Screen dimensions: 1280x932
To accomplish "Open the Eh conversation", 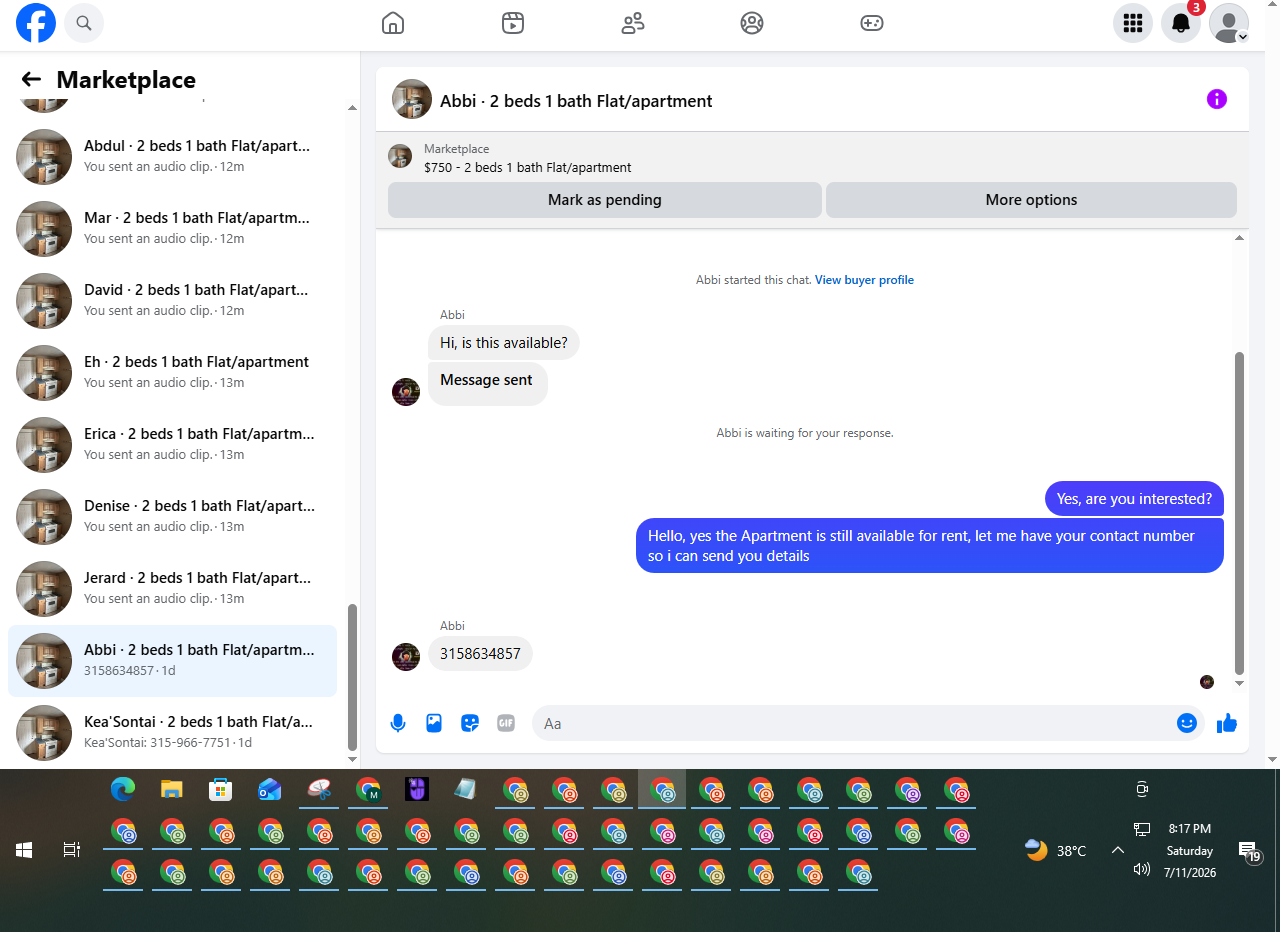I will [x=172, y=373].
